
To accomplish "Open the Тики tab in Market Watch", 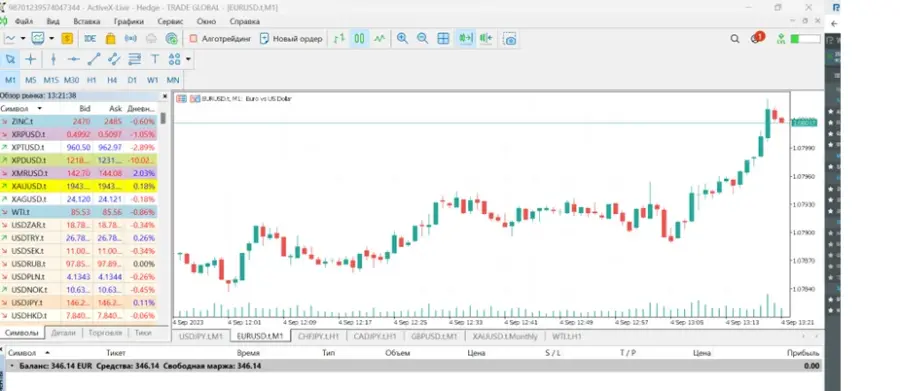I will 143,332.
